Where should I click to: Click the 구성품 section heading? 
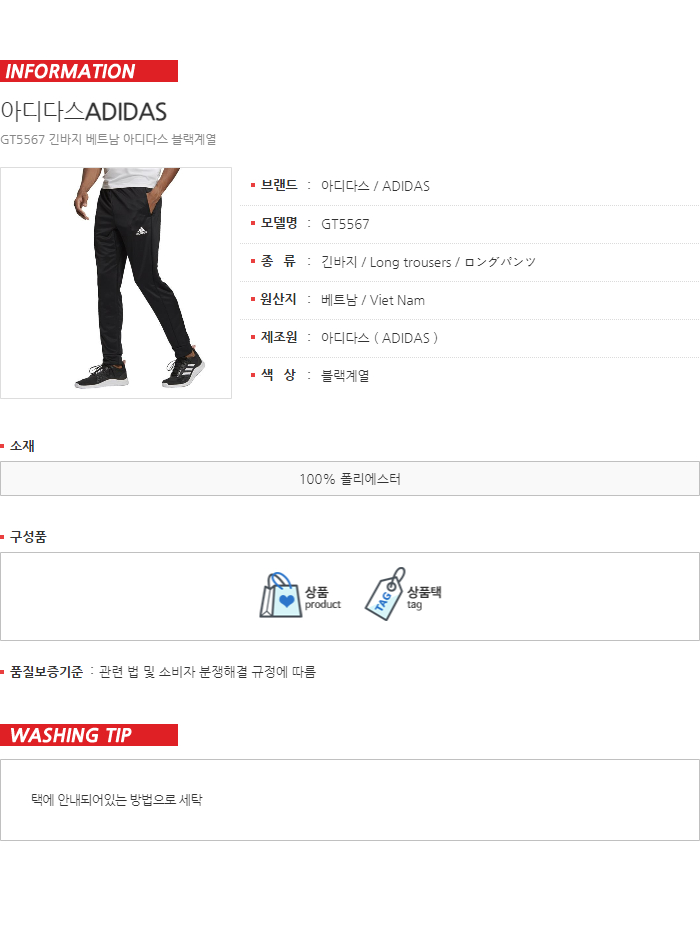coord(28,537)
